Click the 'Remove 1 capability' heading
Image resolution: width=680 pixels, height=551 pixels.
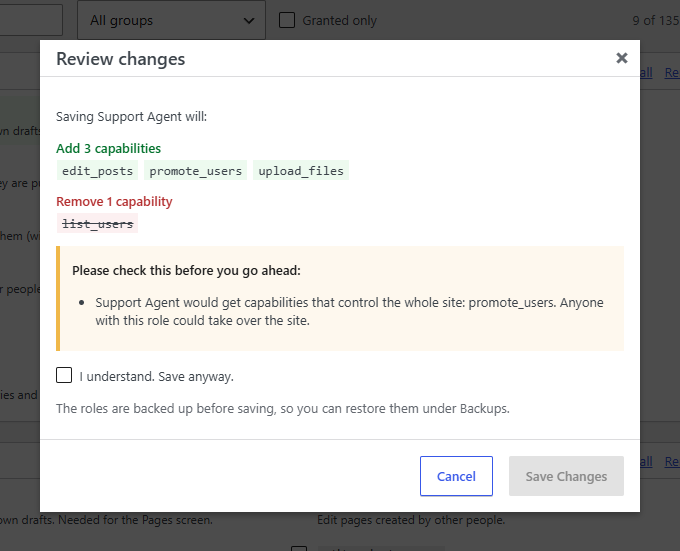[x=114, y=201]
